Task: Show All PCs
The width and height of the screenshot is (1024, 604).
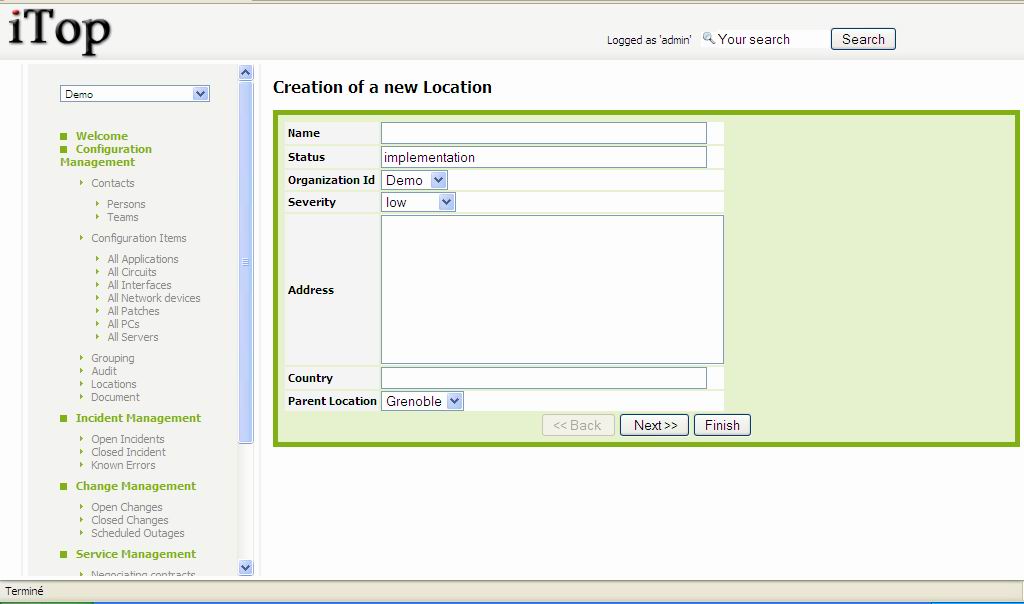Action: click(x=123, y=324)
